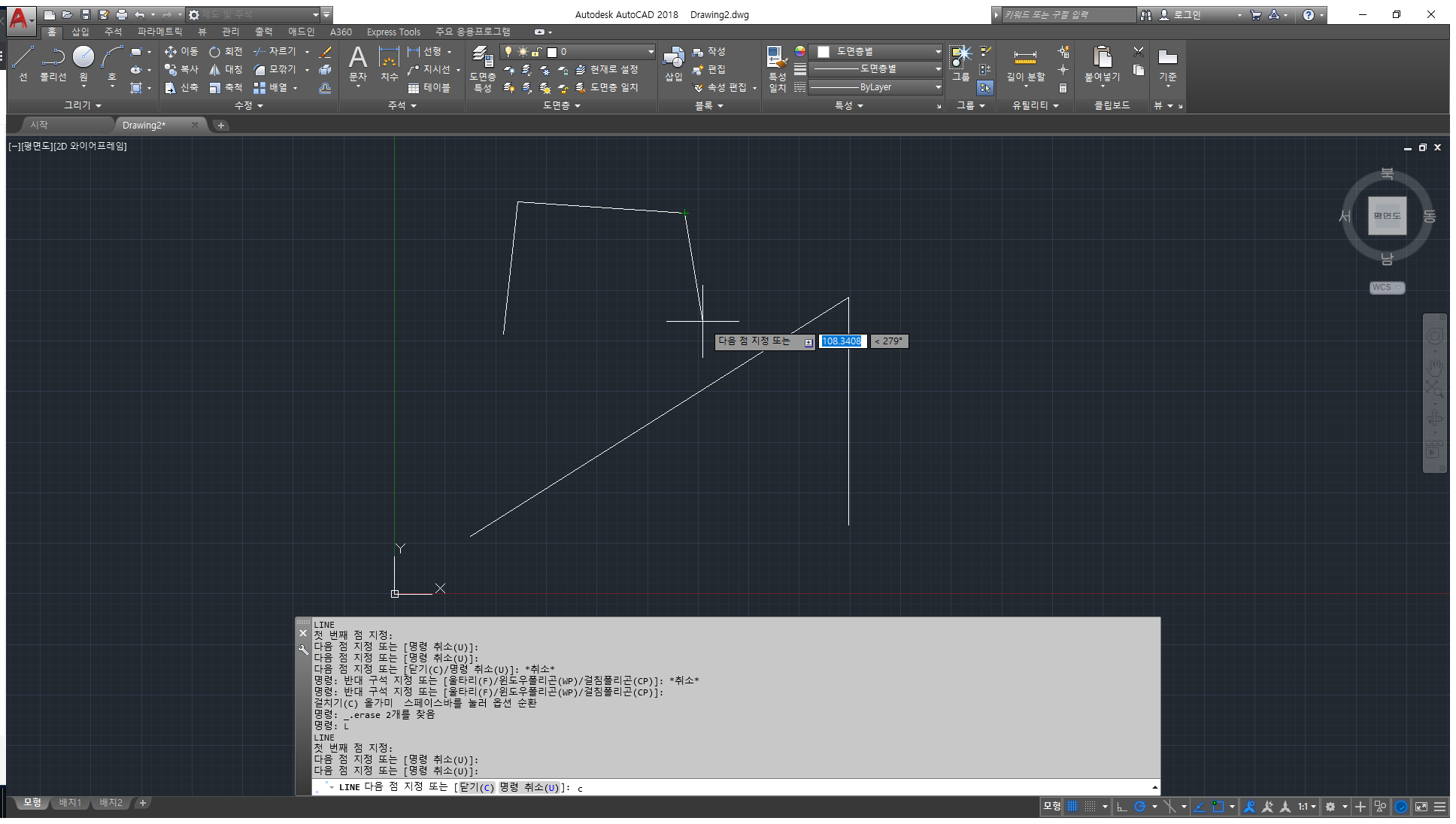Click the Move (이동) modify tool
Image resolution: width=1456 pixels, height=824 pixels.
pyautogui.click(x=181, y=51)
